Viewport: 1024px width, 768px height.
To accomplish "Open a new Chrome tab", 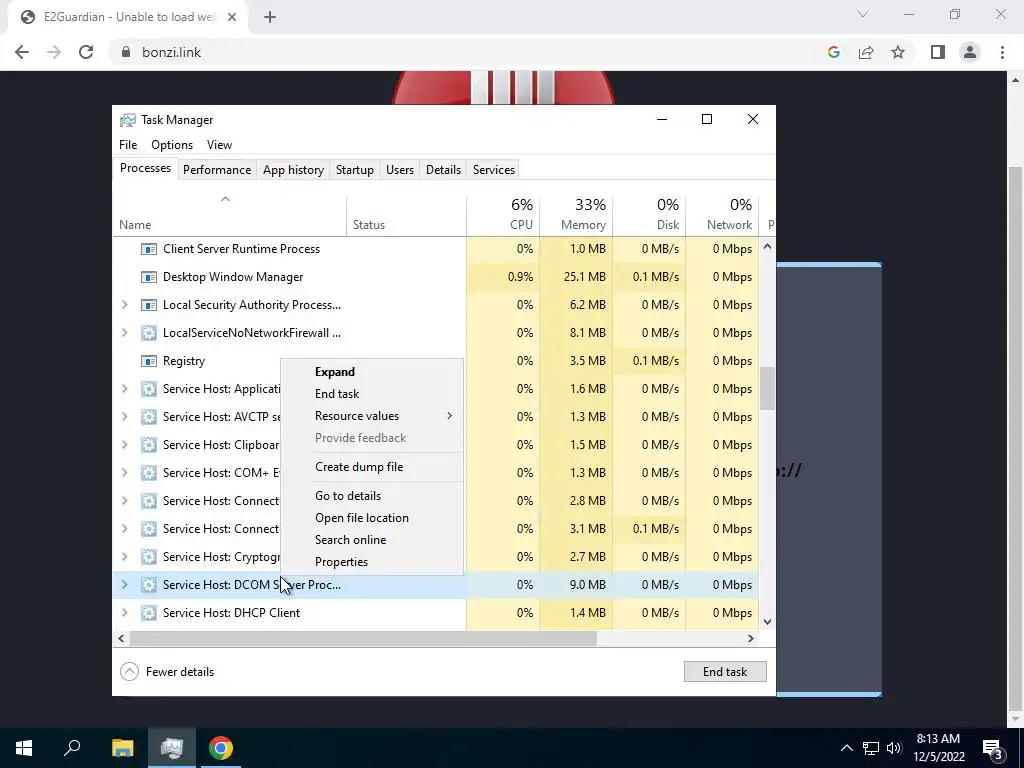I will 270,17.
